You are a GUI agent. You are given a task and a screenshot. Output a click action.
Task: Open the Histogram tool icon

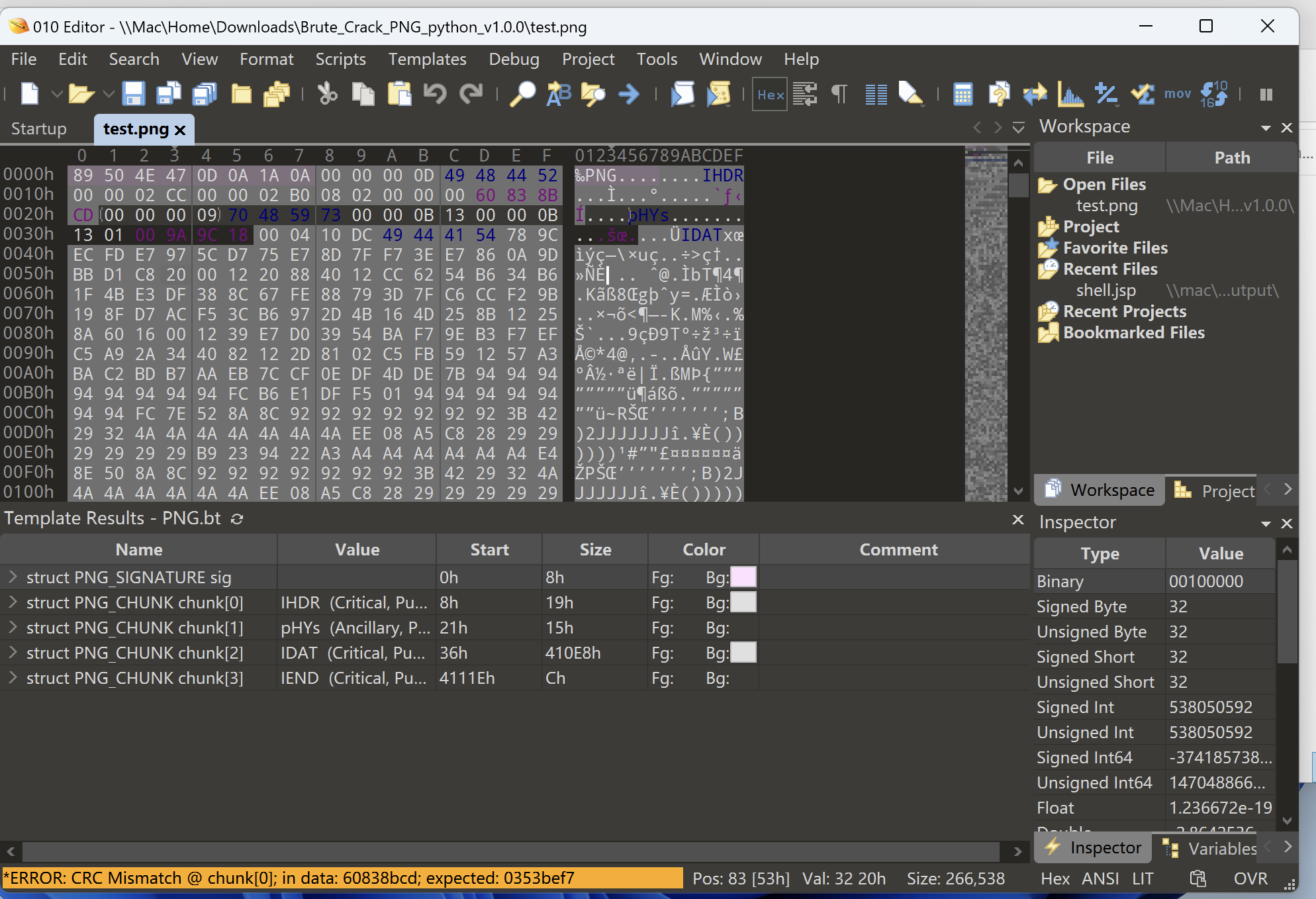pos(1070,94)
